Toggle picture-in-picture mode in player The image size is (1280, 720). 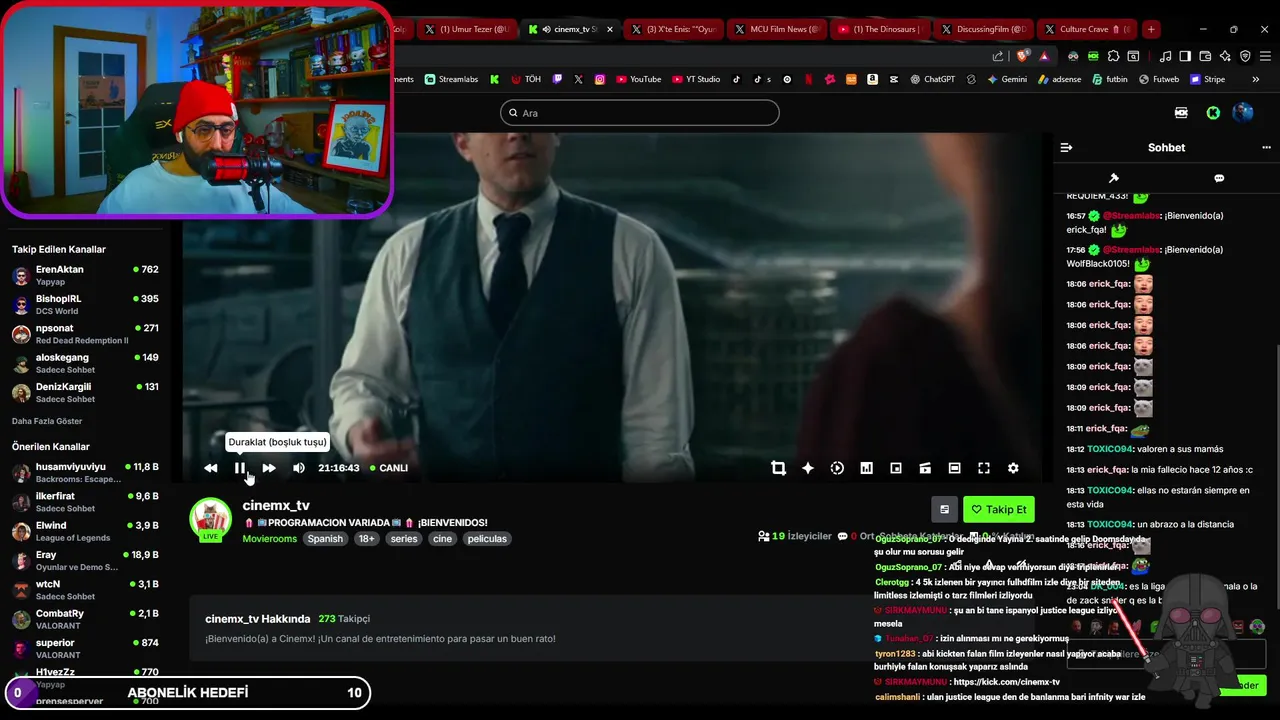896,468
